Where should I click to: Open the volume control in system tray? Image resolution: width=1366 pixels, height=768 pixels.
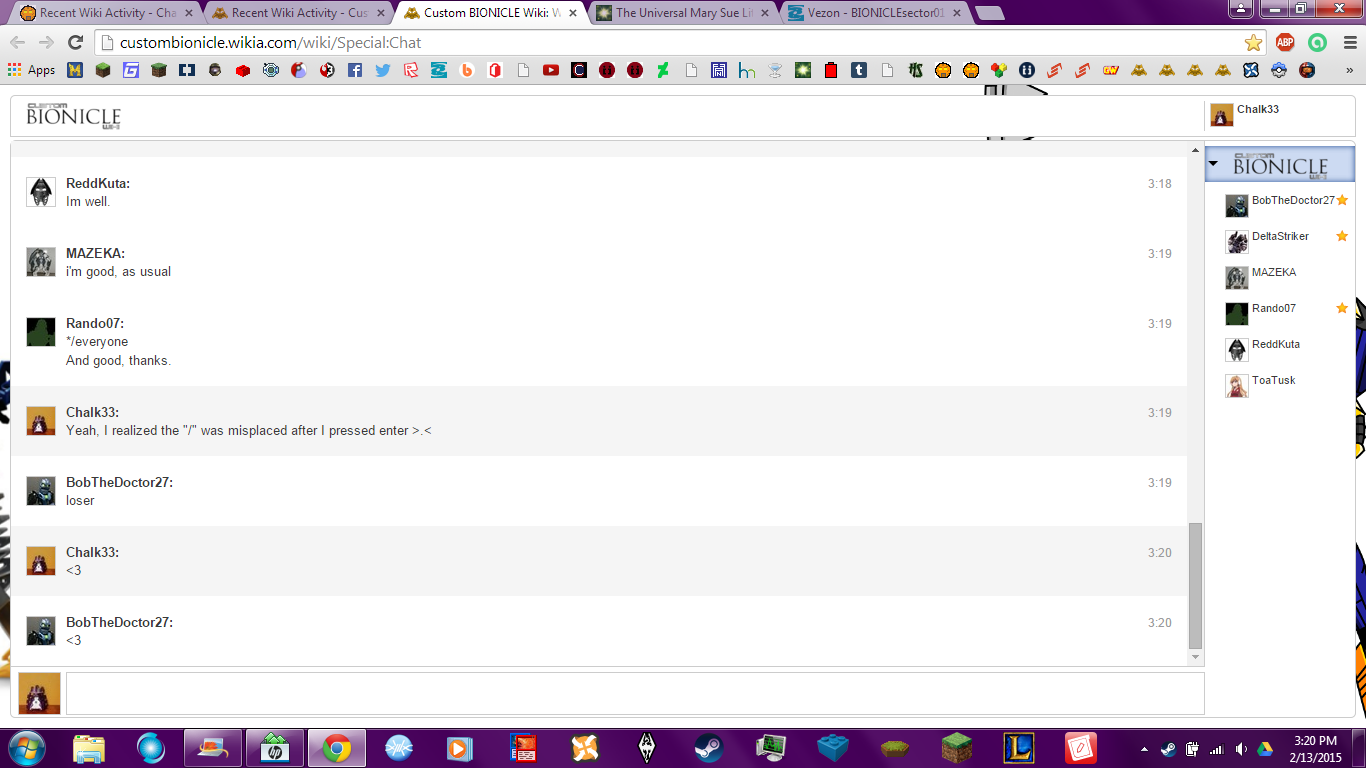pyautogui.click(x=1241, y=749)
